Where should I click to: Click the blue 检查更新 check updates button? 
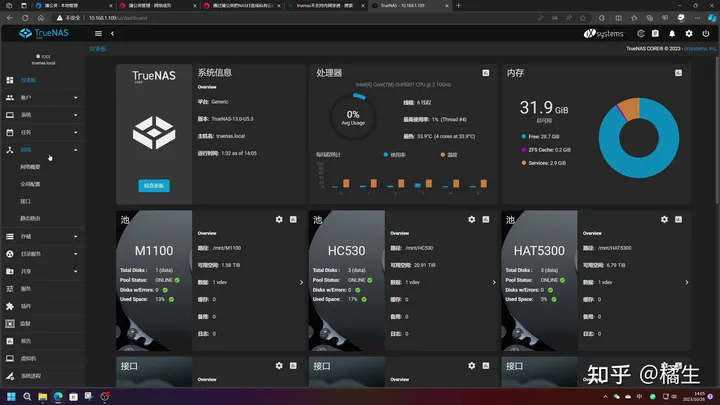tap(154, 186)
